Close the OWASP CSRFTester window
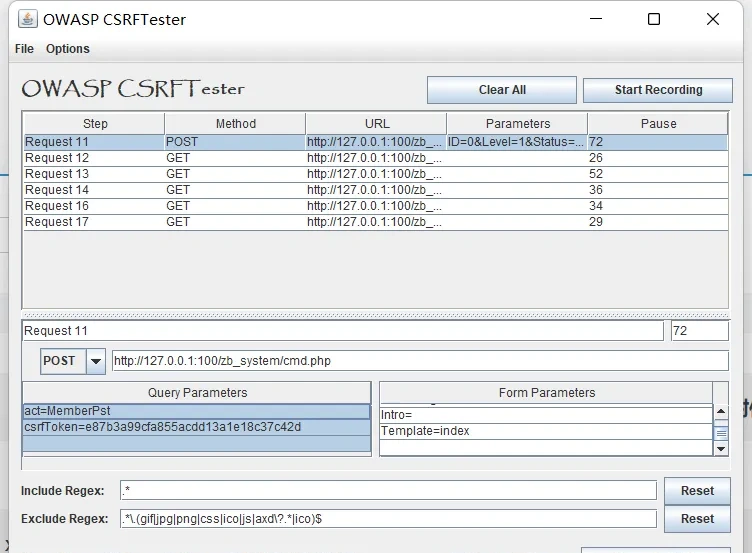Screen dimensions: 752x553 click(x=713, y=19)
